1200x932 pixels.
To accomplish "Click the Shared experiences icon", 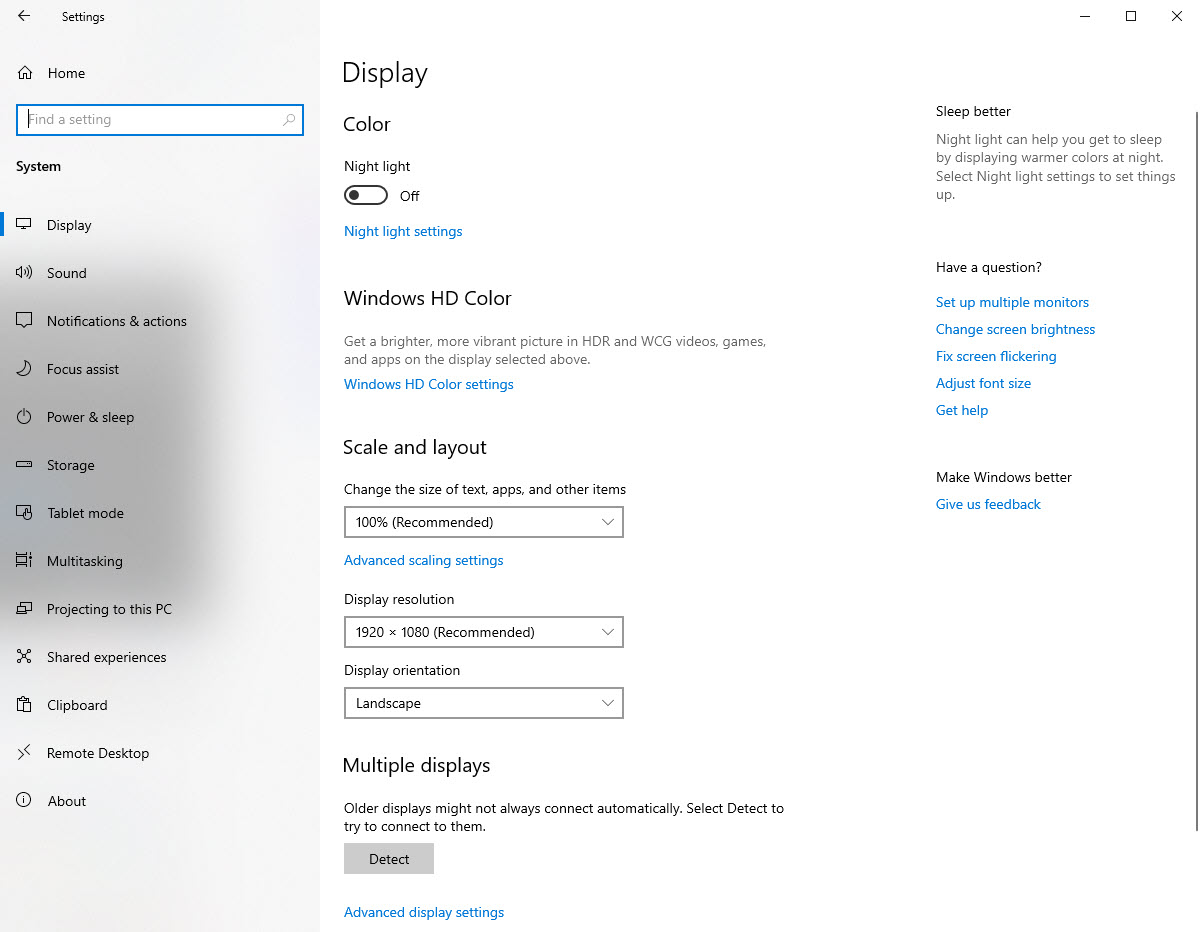I will (x=24, y=657).
